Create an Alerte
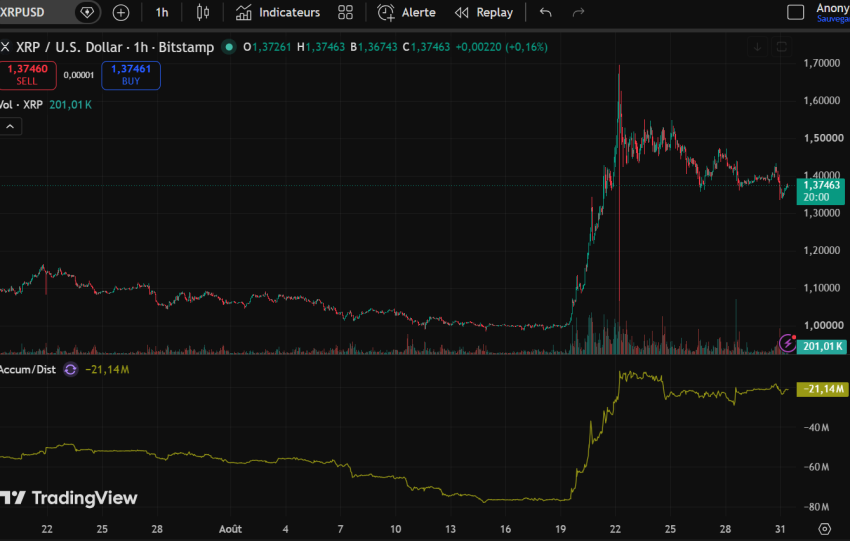The image size is (850, 541). tap(407, 12)
